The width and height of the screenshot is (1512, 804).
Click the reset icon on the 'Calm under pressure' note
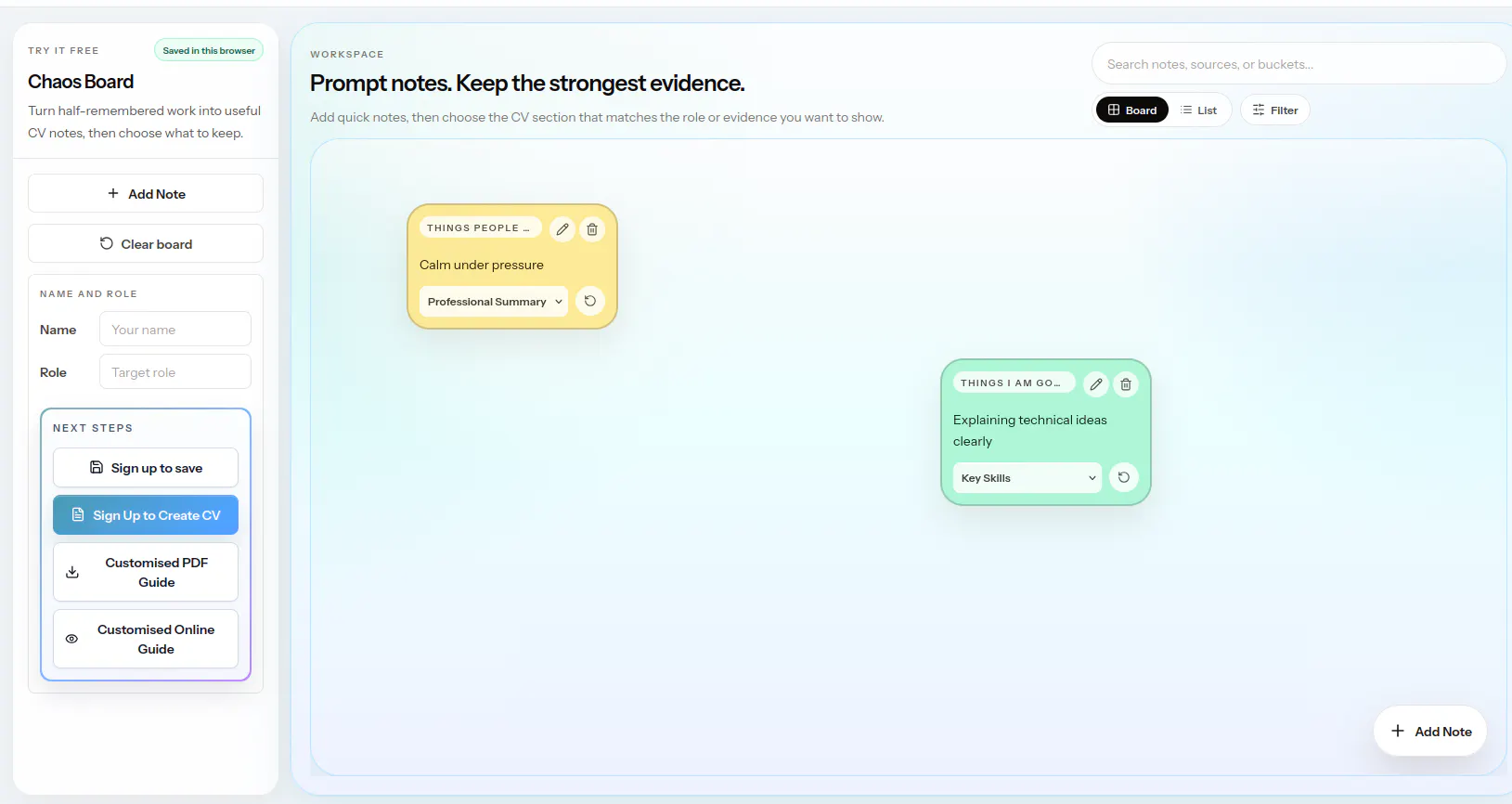(590, 301)
